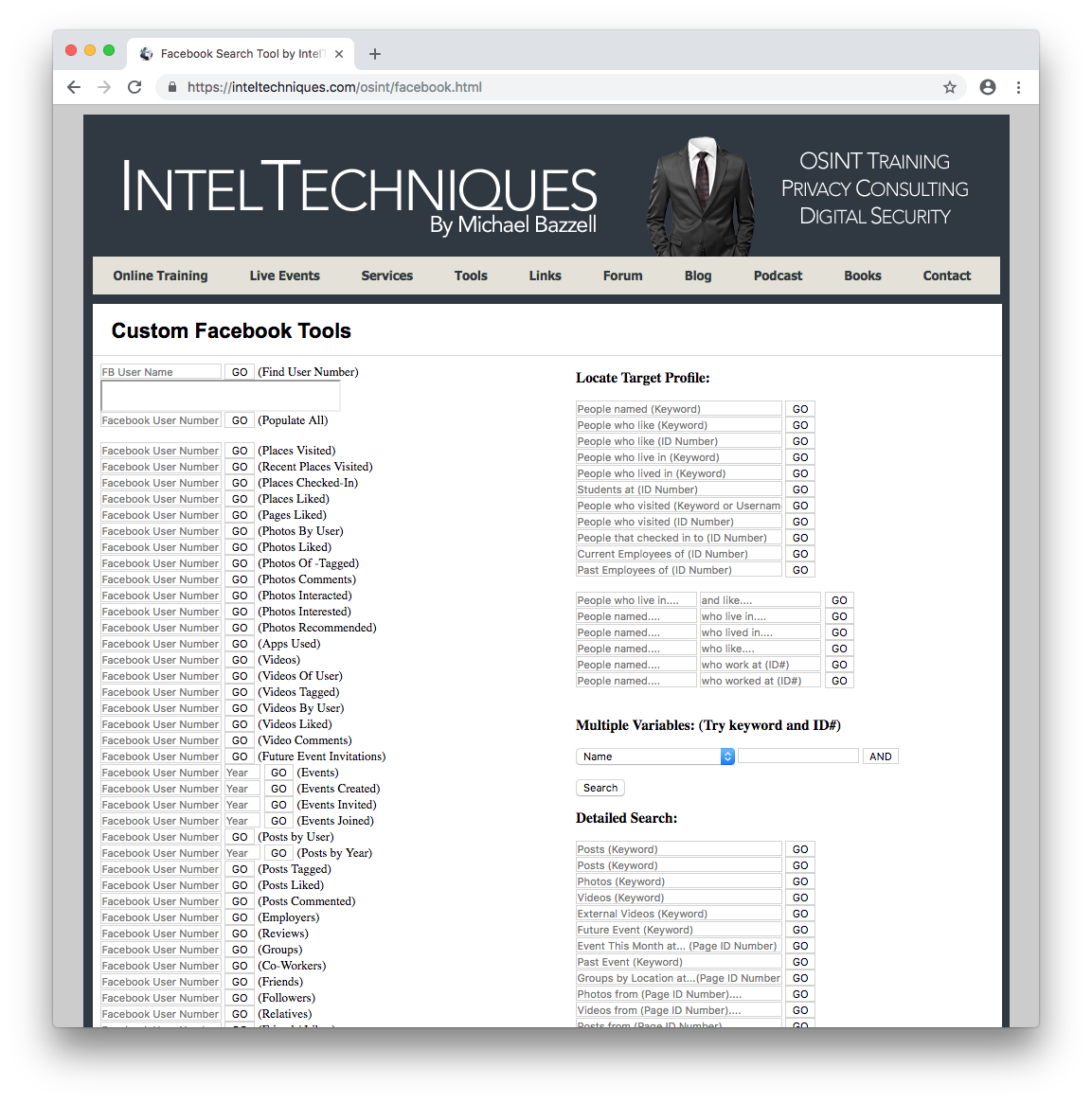The width and height of the screenshot is (1092, 1103).
Task: Focus the "and like...." field
Action: point(761,601)
